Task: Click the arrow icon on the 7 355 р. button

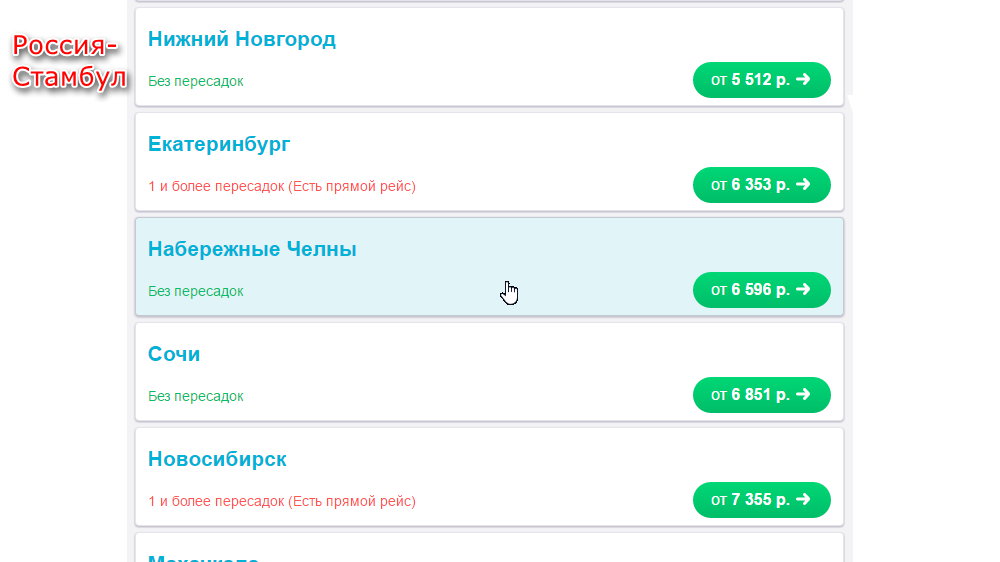Action: (803, 499)
